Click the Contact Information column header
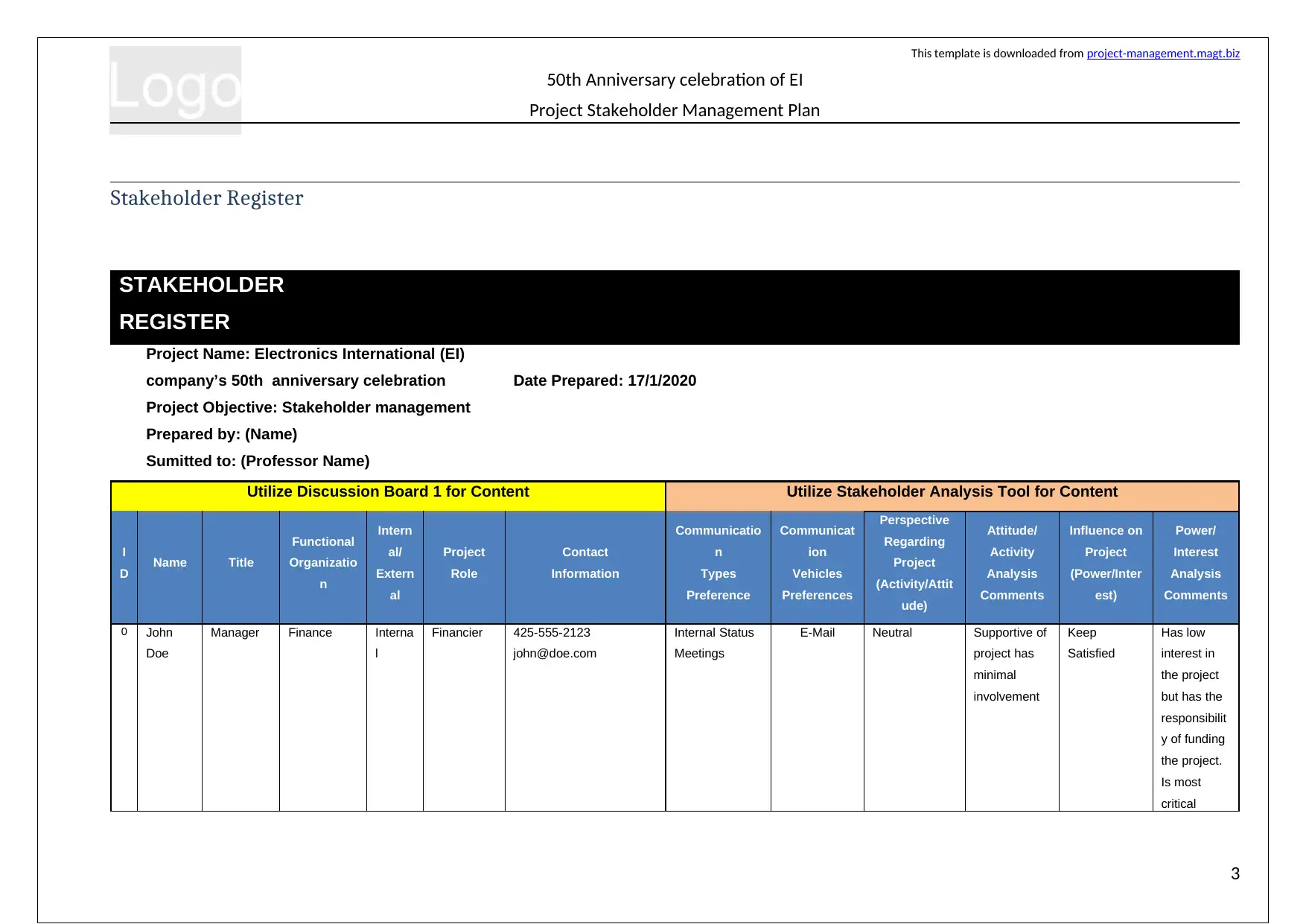This screenshot has width=1306, height=924. pos(585,567)
